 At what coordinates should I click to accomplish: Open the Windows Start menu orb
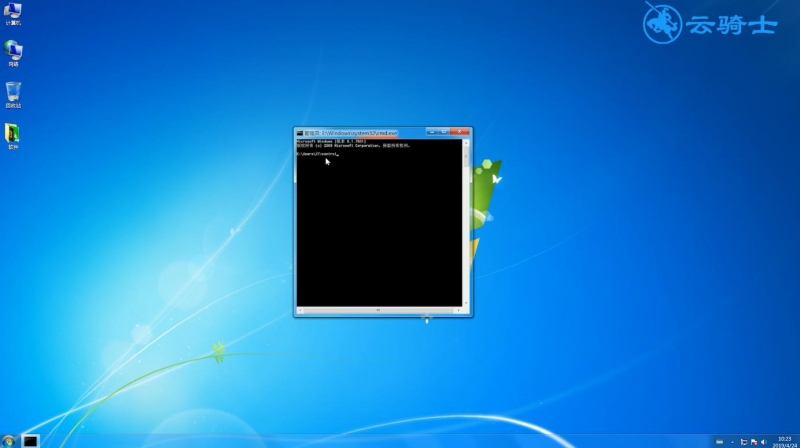[x=8, y=441]
